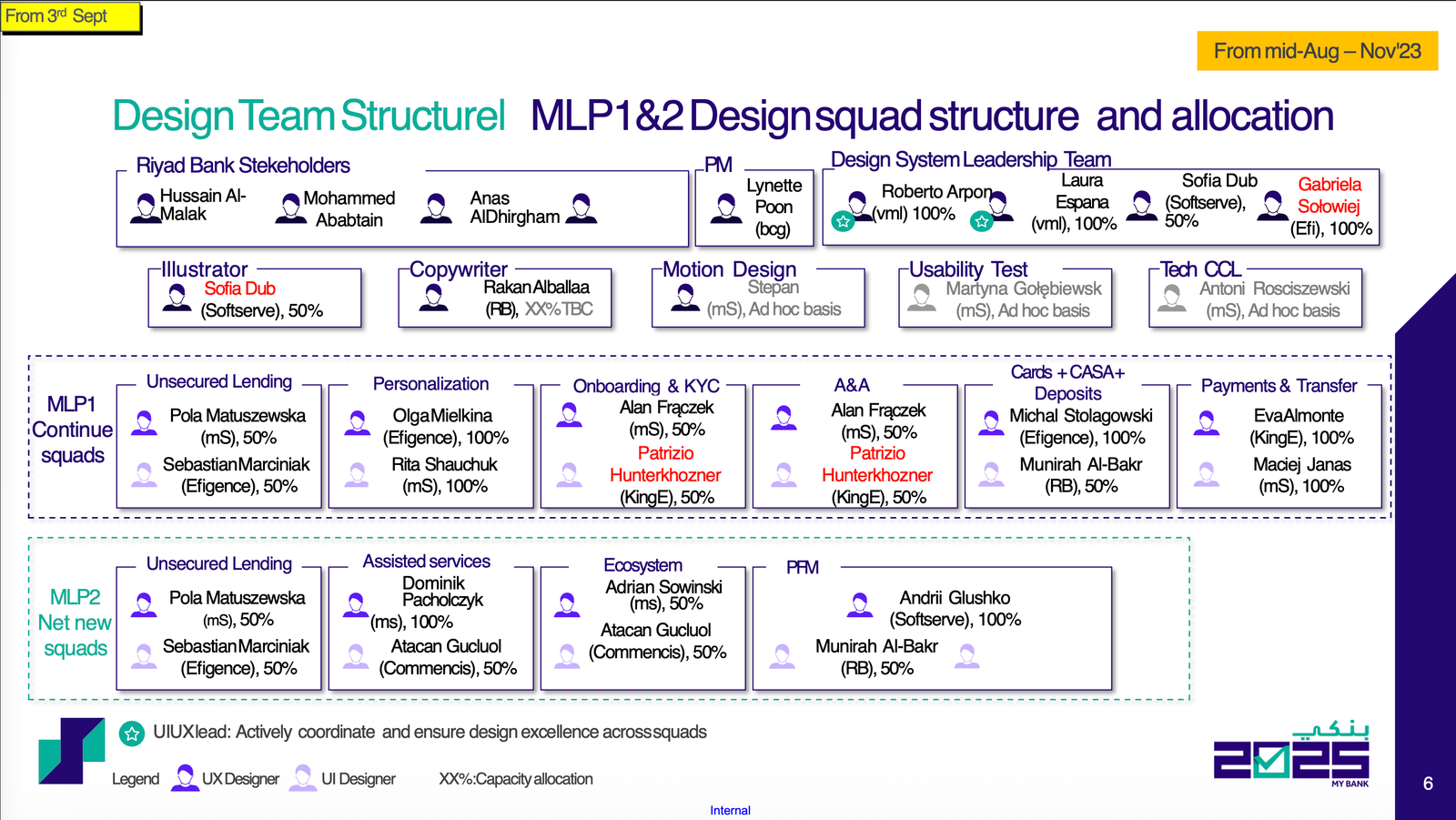The height and width of the screenshot is (820, 1456).
Task: Click the Tech CCL avatar beside Antoni Rosciszewski
Action: (x=1172, y=297)
